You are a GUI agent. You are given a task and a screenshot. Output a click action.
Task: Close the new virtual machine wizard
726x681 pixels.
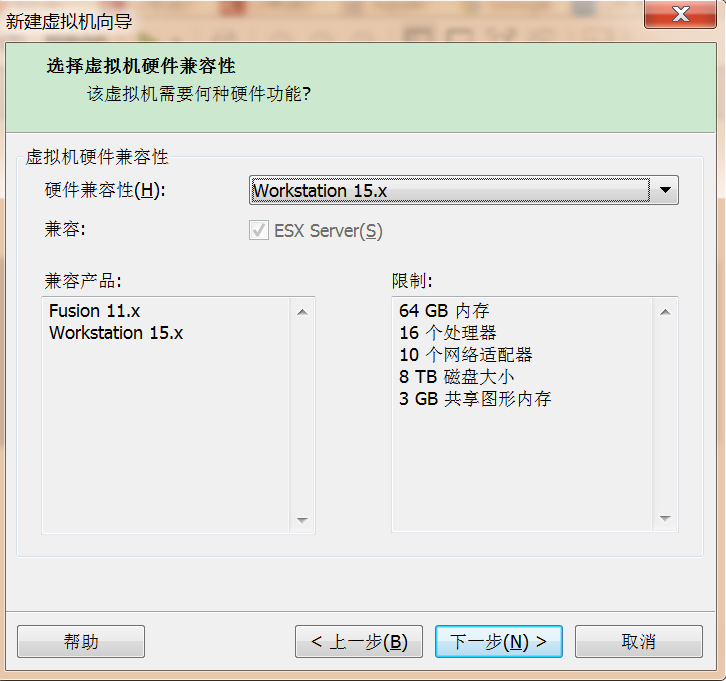coord(680,14)
